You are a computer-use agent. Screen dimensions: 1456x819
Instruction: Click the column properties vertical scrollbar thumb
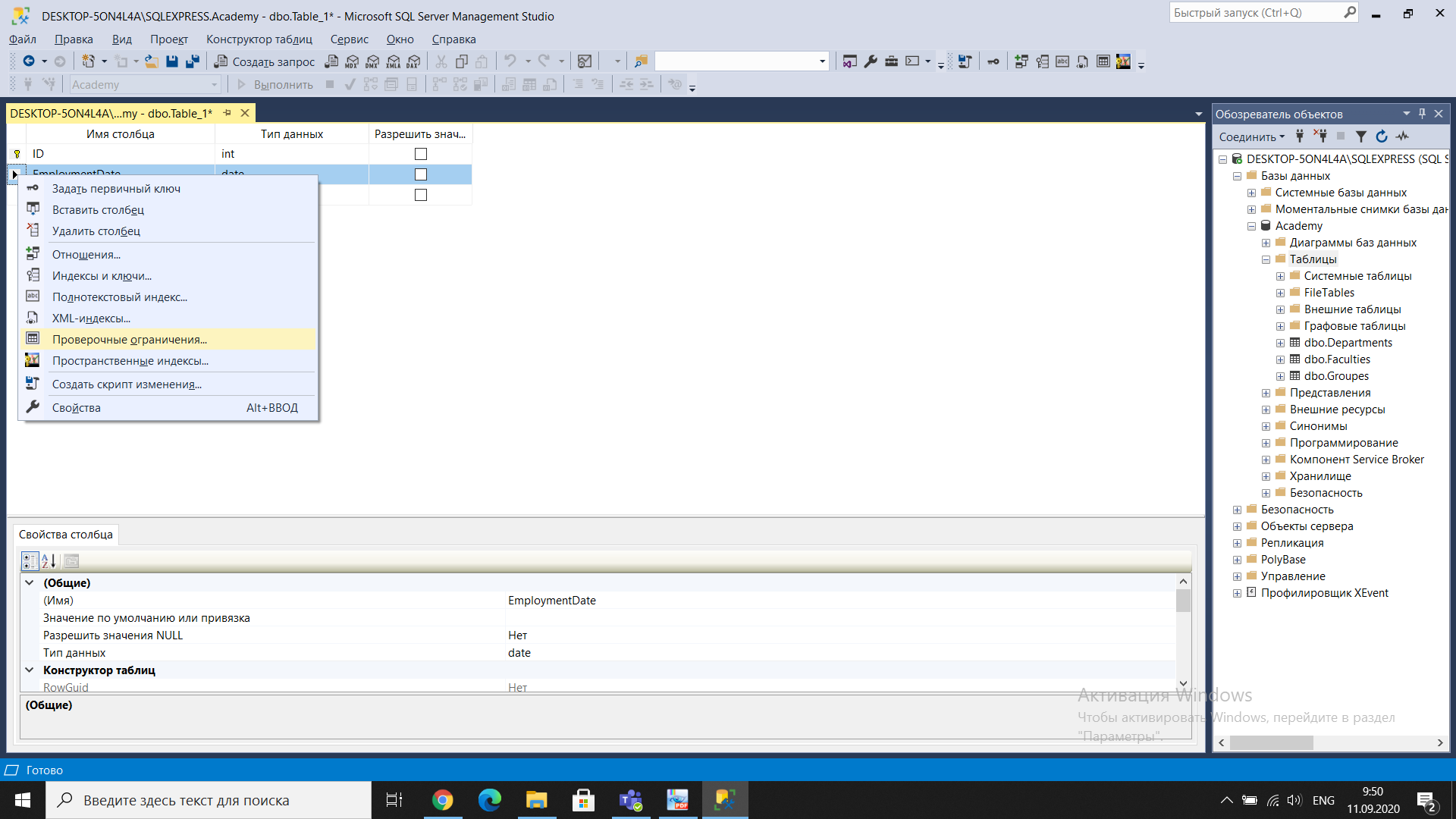(x=1183, y=601)
